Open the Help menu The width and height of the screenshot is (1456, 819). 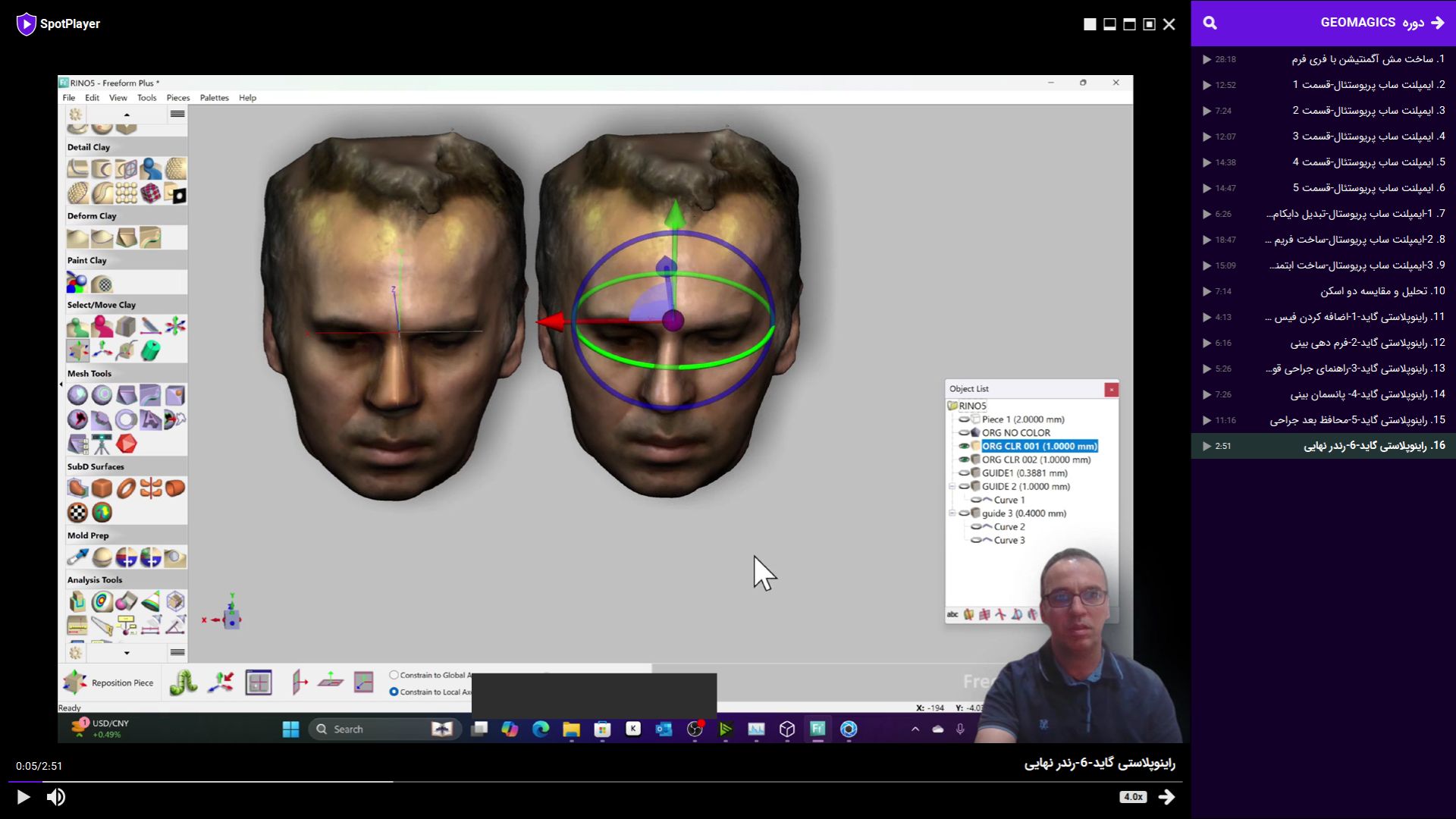(247, 98)
